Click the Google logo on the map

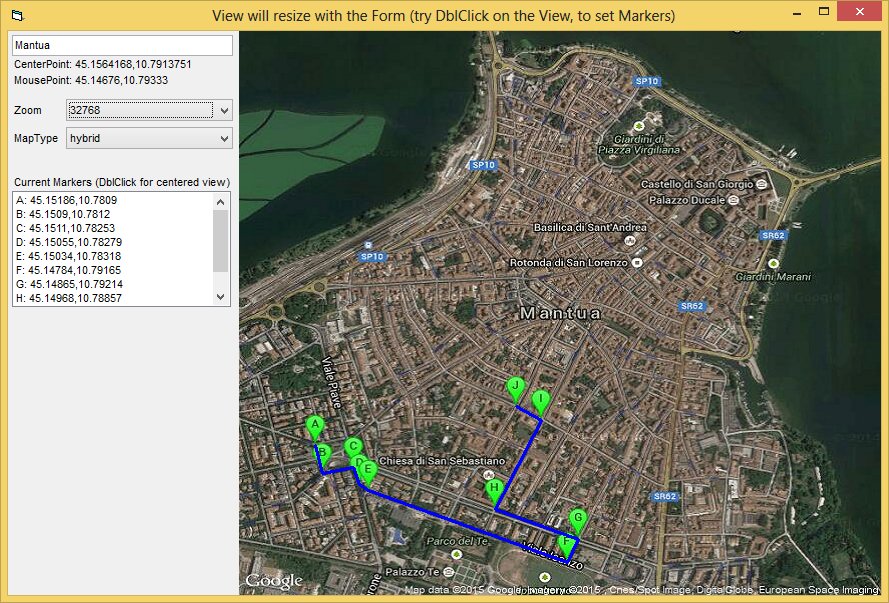(x=274, y=581)
